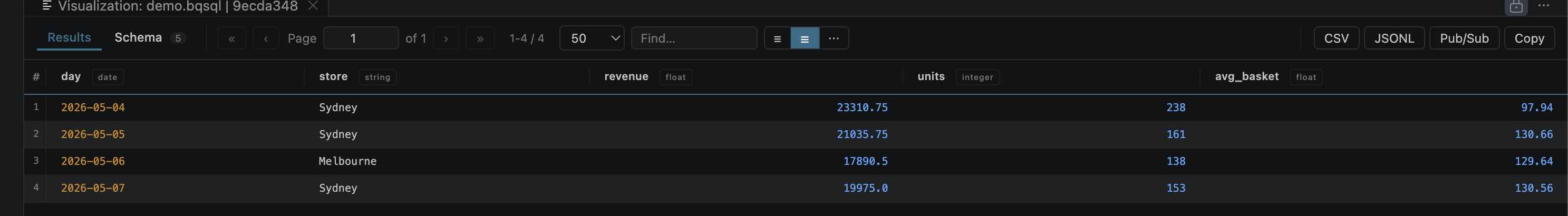This screenshot has height=216, width=1568.
Task: Click the row count text 1-4 / 4
Action: click(527, 38)
